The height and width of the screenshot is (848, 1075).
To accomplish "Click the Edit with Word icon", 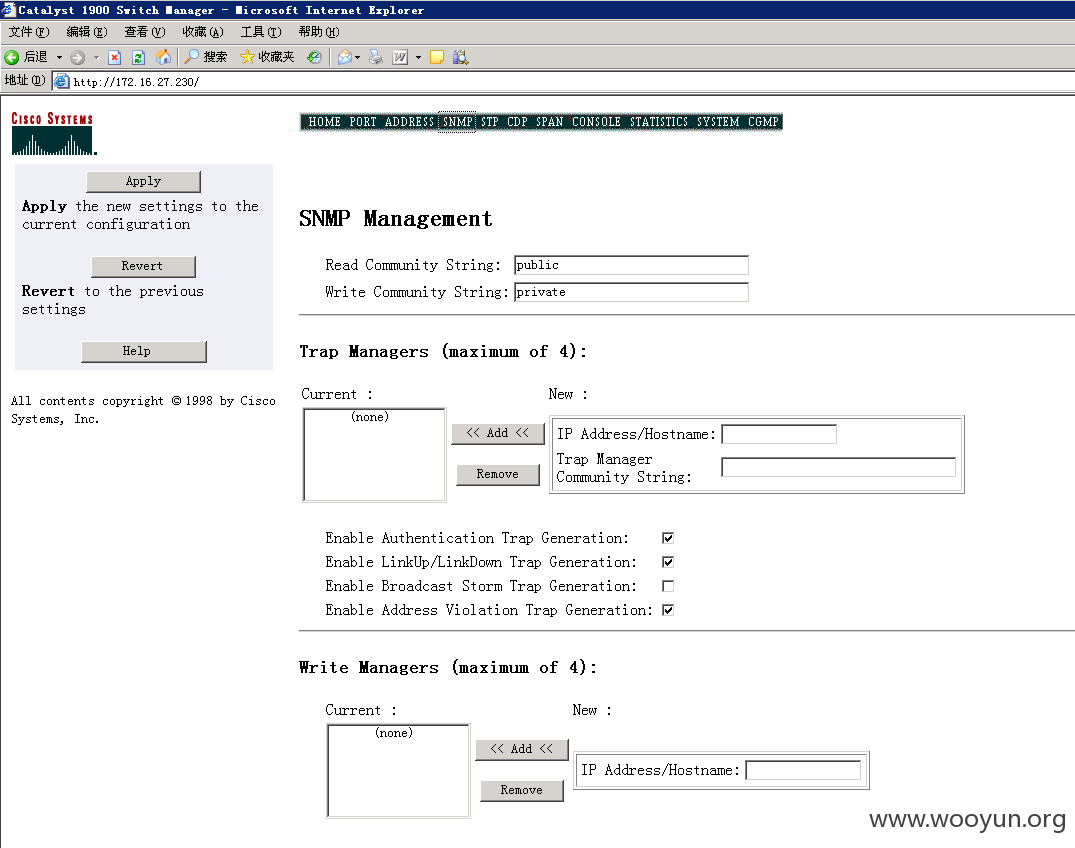I will pyautogui.click(x=400, y=58).
